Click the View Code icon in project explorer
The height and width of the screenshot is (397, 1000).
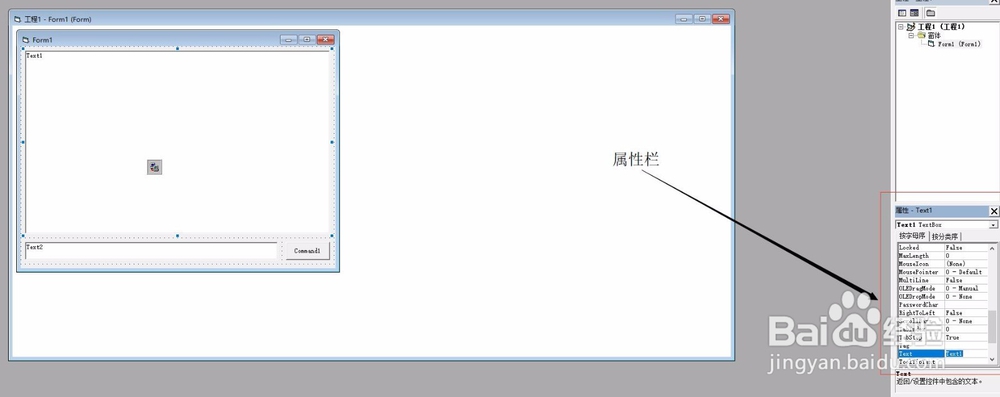(x=902, y=13)
